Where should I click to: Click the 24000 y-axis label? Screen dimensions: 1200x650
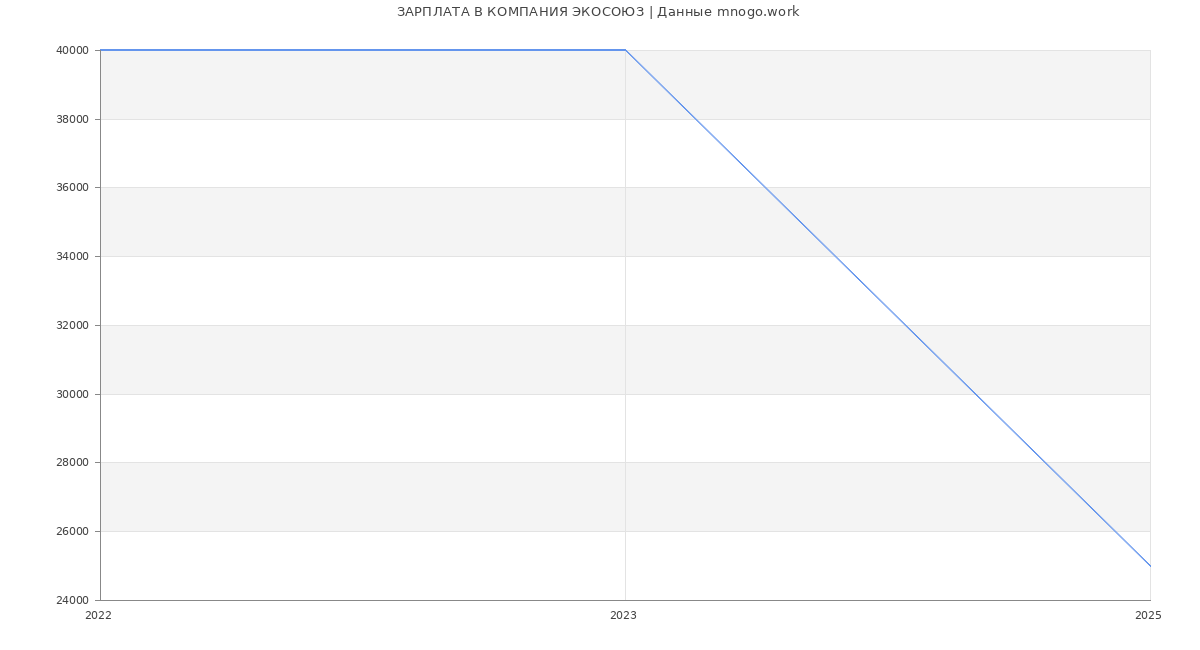tap(73, 601)
